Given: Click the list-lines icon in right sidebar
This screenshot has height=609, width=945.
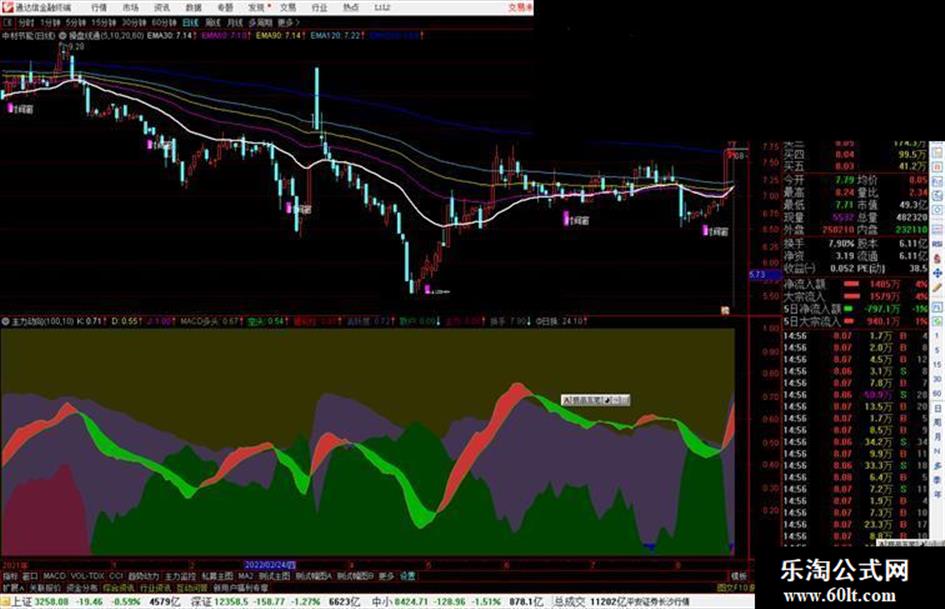Looking at the screenshot, I should click(x=938, y=229).
